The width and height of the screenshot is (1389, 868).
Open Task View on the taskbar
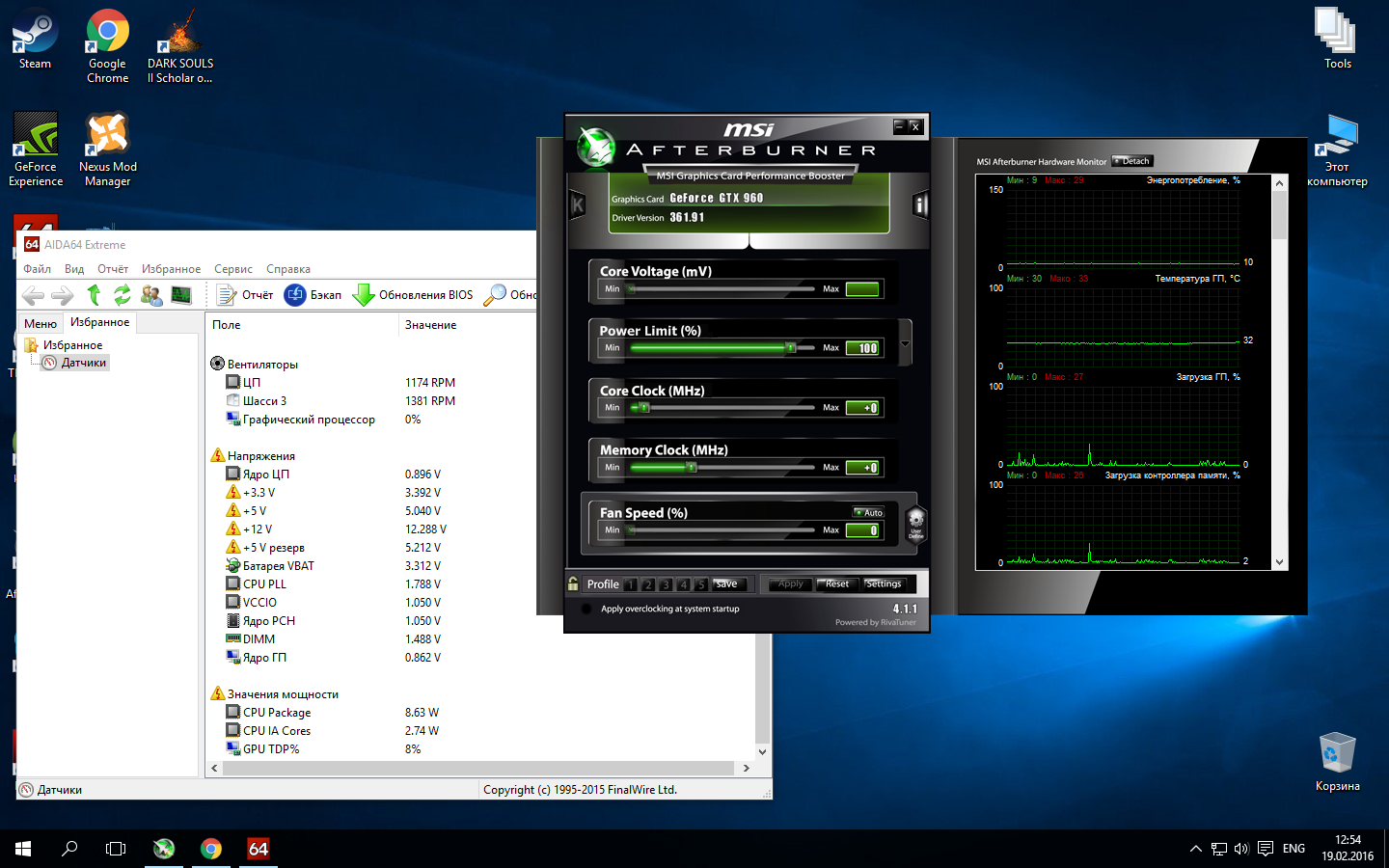[116, 849]
